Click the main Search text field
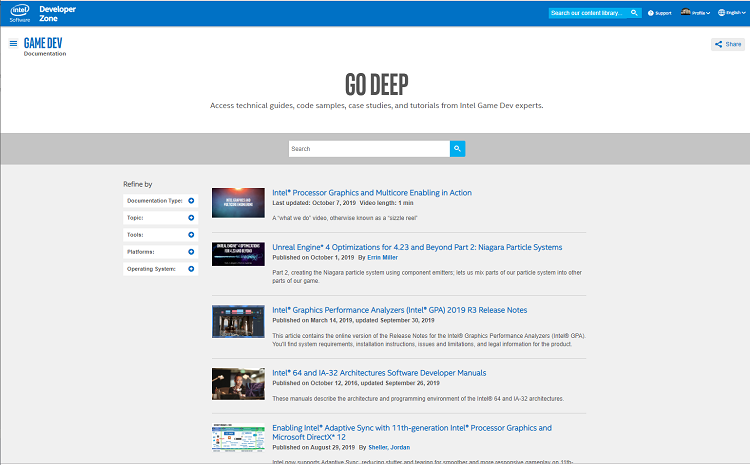Screen dimensions: 750x465 (x=369, y=149)
